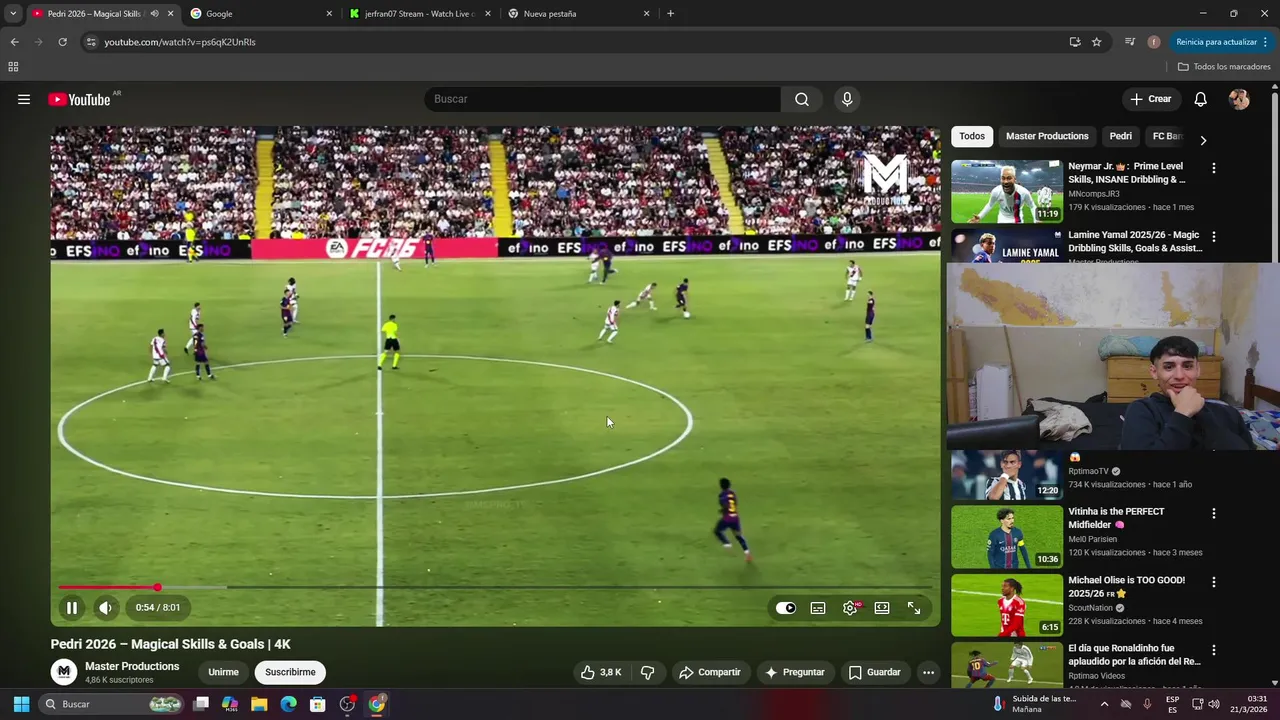Select the Todos filter chip
The image size is (1280, 720).
(972, 136)
